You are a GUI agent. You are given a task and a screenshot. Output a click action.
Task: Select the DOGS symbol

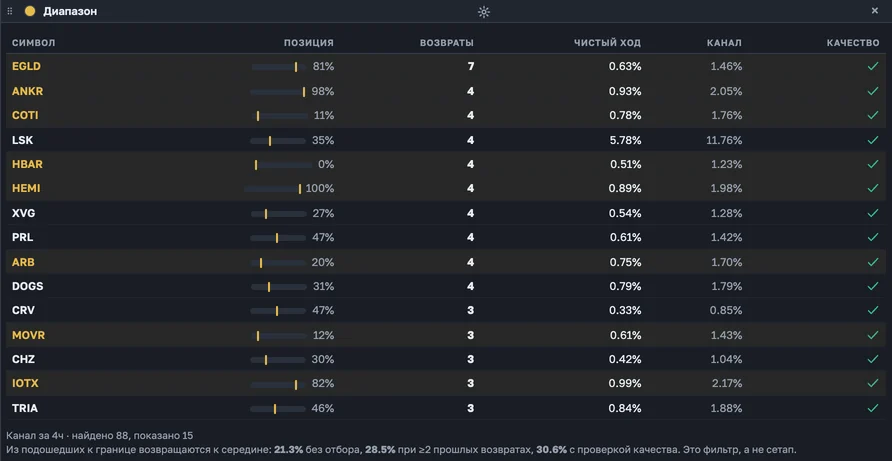coord(27,286)
